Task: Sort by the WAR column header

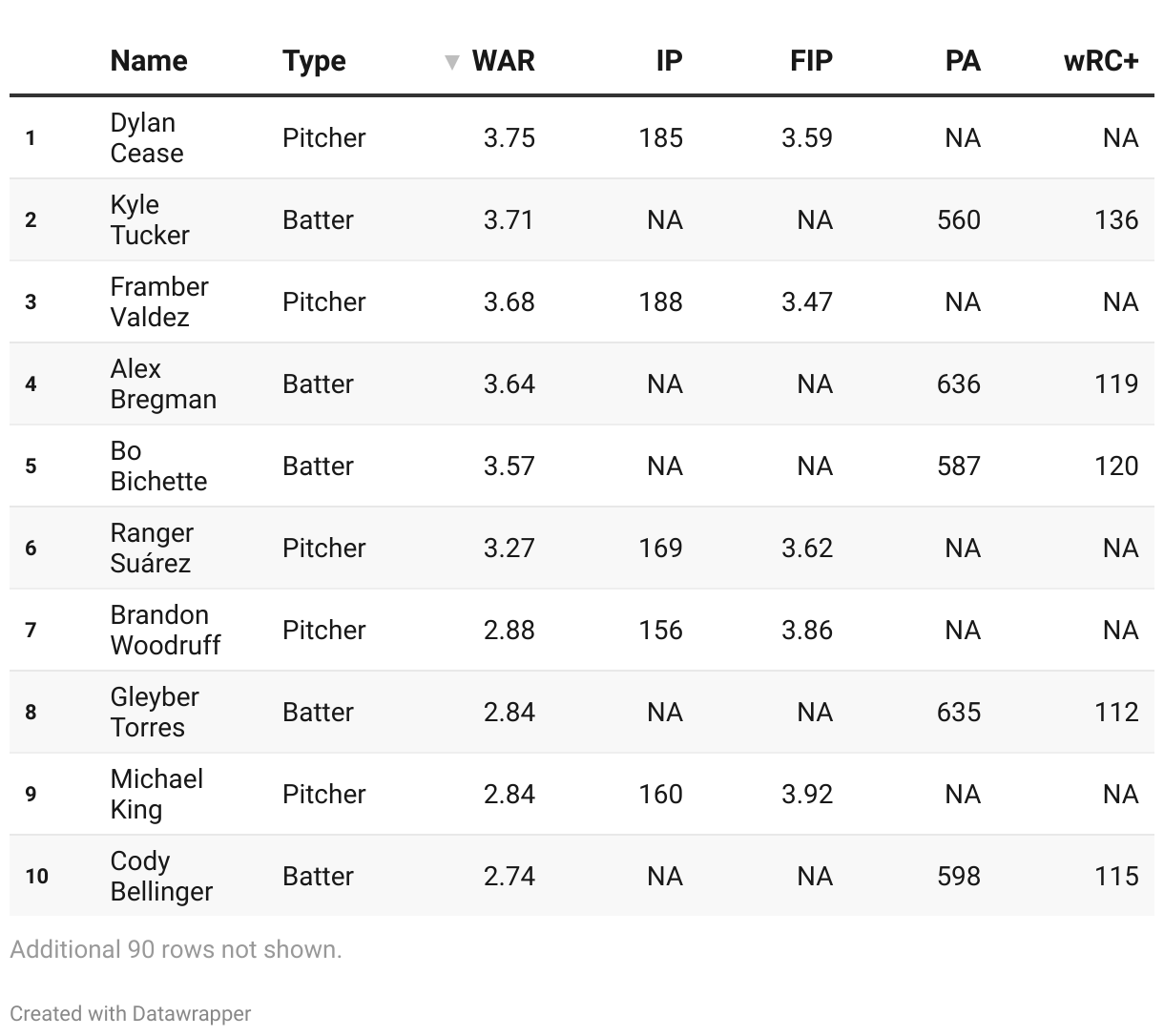Action: 503,61
